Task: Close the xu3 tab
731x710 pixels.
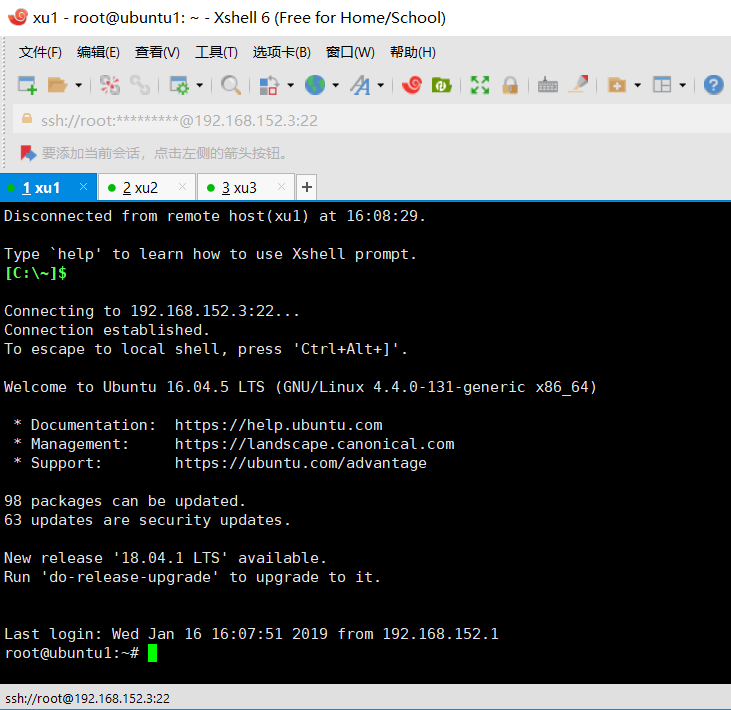Action: coord(281,187)
